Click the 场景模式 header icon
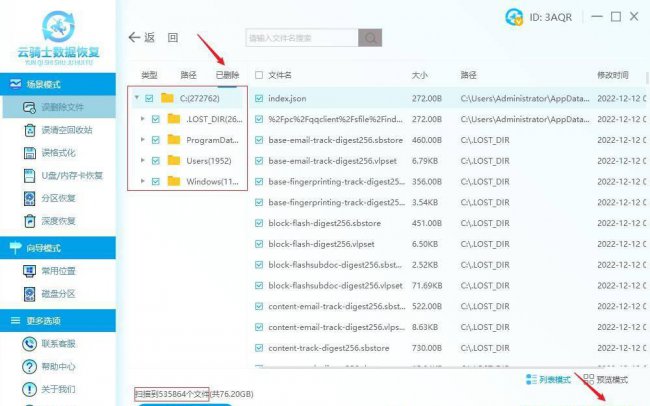Screen dimensions: 650x406 tap(16, 84)
